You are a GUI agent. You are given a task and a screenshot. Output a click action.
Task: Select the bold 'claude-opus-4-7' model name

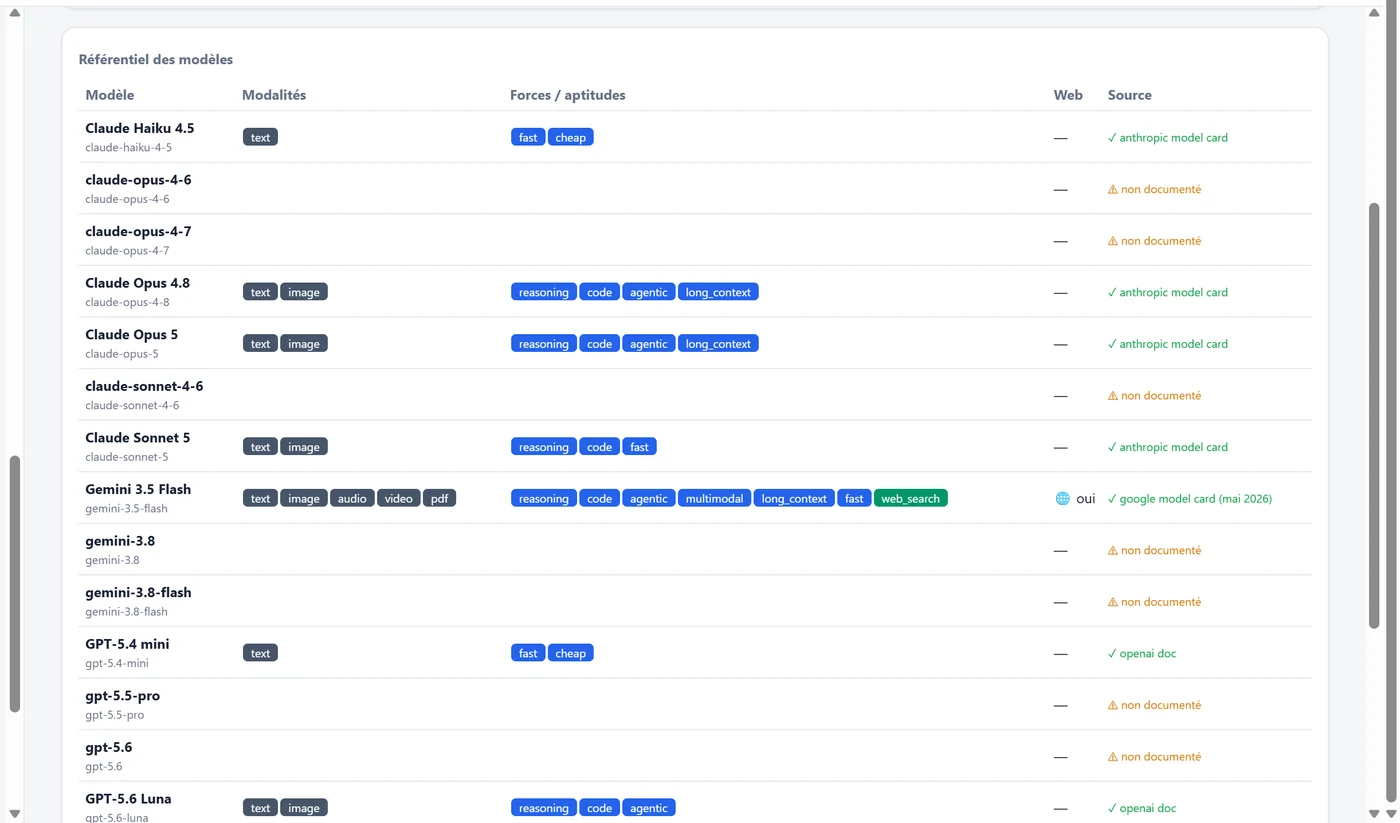point(138,231)
